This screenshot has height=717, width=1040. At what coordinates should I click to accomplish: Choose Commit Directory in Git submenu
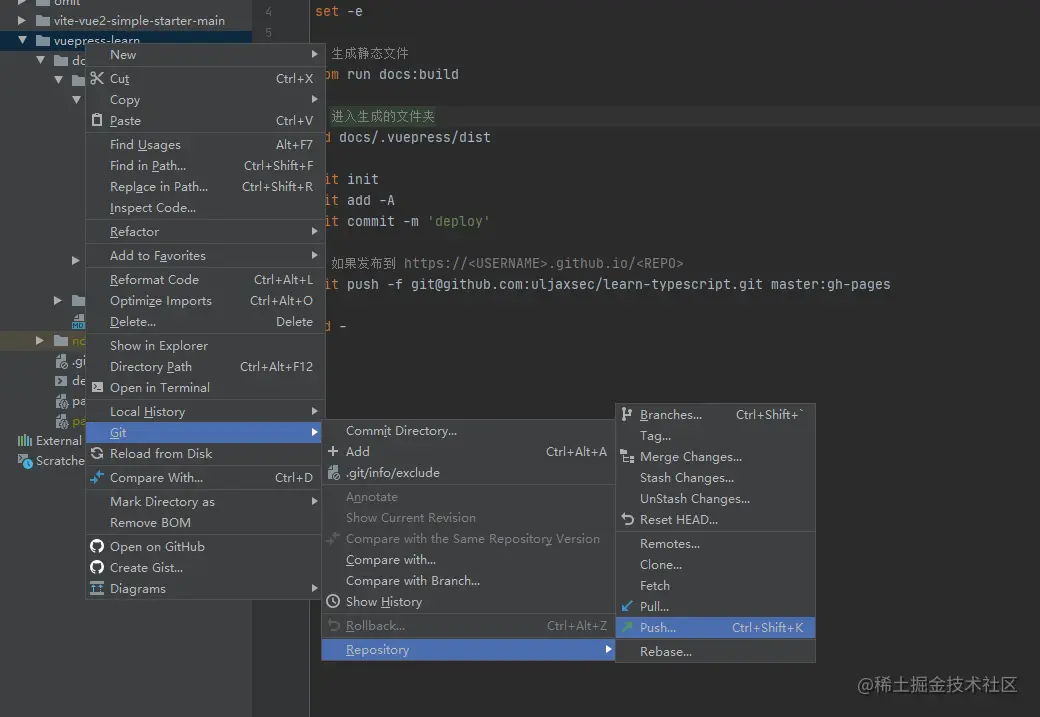468,430
